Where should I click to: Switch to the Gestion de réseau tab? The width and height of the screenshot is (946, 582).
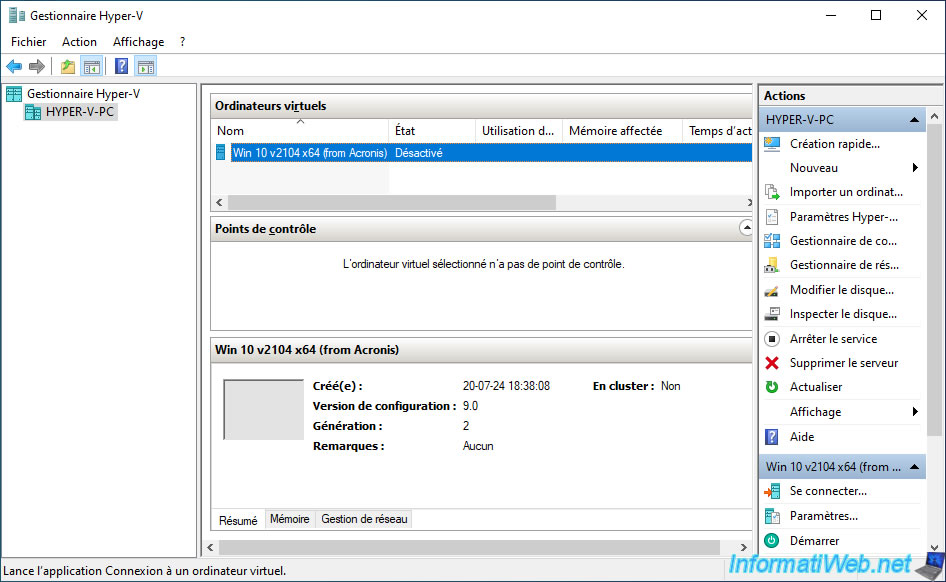point(364,519)
